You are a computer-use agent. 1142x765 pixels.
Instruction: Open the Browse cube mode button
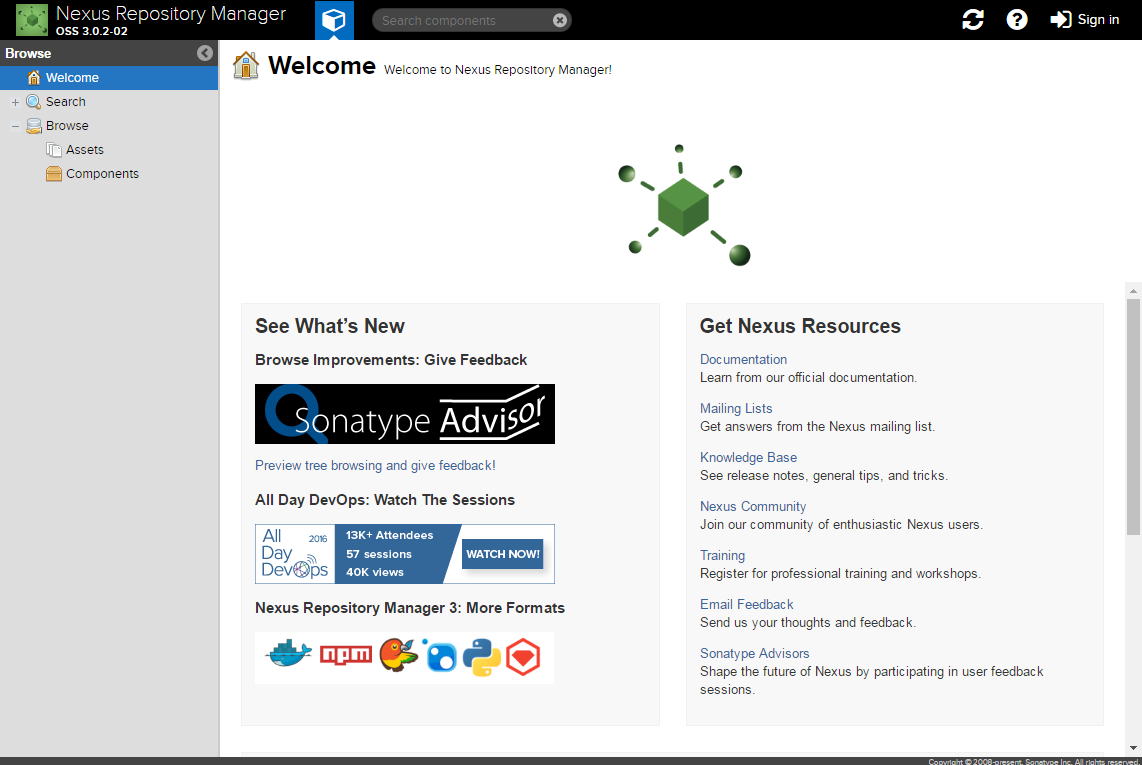[x=334, y=20]
